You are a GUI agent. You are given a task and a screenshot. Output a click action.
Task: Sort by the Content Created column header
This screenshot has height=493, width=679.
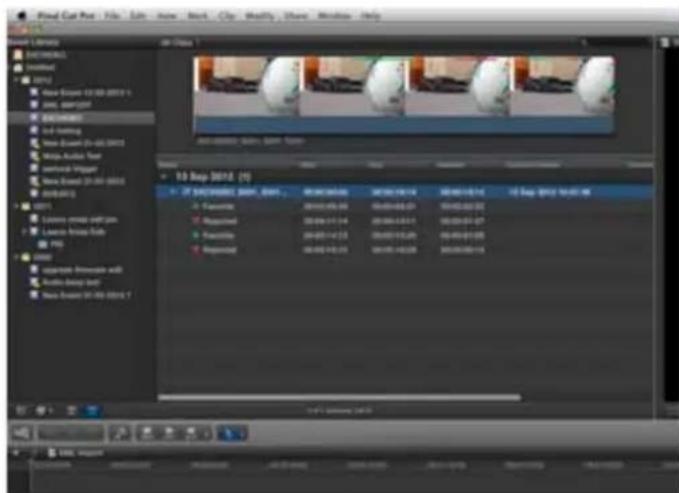point(533,165)
